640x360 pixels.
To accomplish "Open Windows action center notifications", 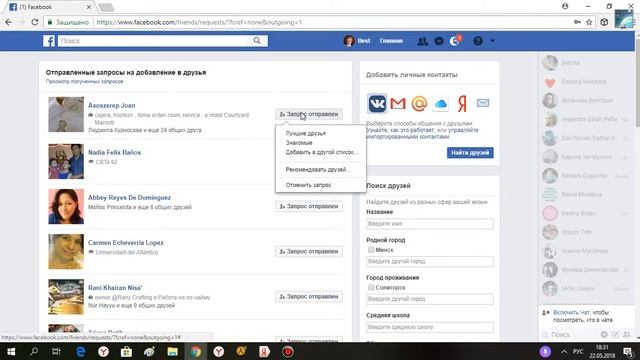I will pos(629,351).
